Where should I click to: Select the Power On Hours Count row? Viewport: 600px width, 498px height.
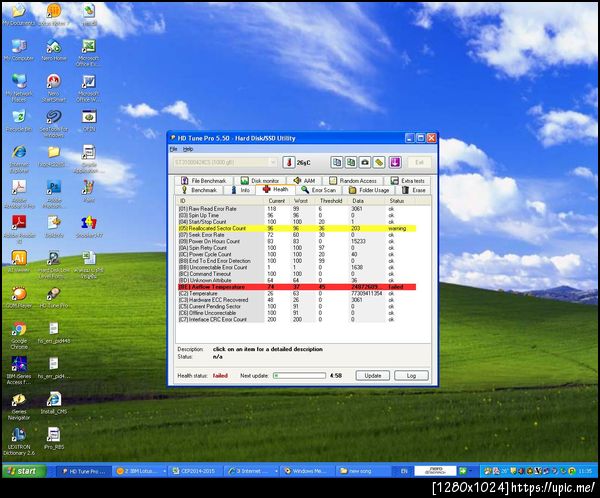(x=297, y=242)
